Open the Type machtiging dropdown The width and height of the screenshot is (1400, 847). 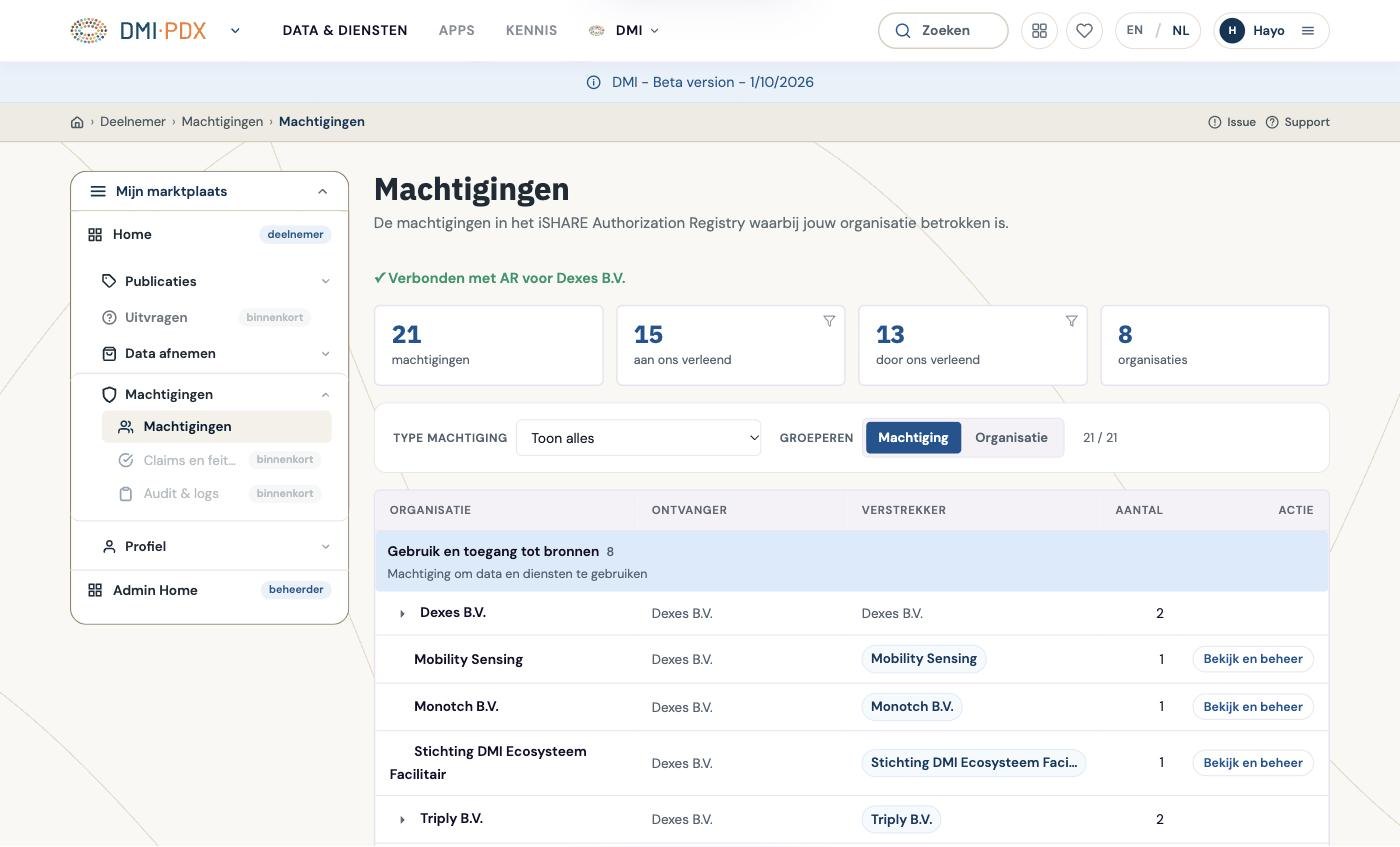click(x=639, y=438)
